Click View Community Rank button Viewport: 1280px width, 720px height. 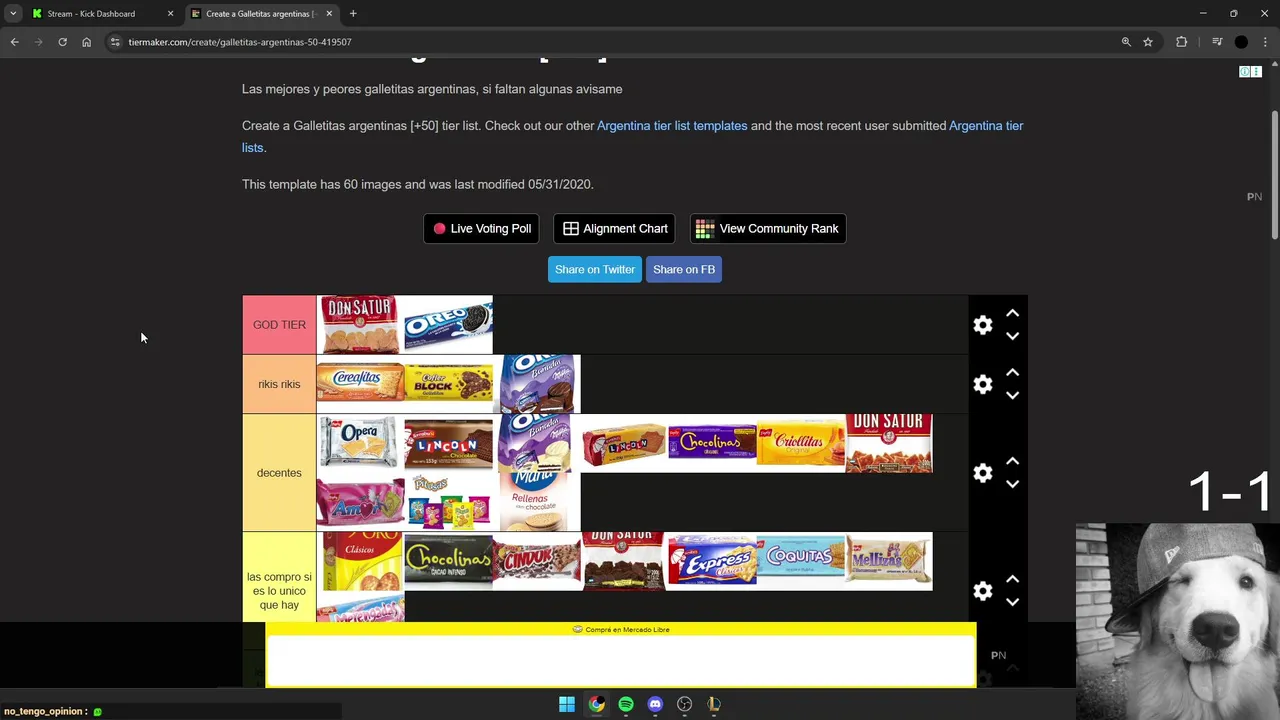click(x=768, y=228)
